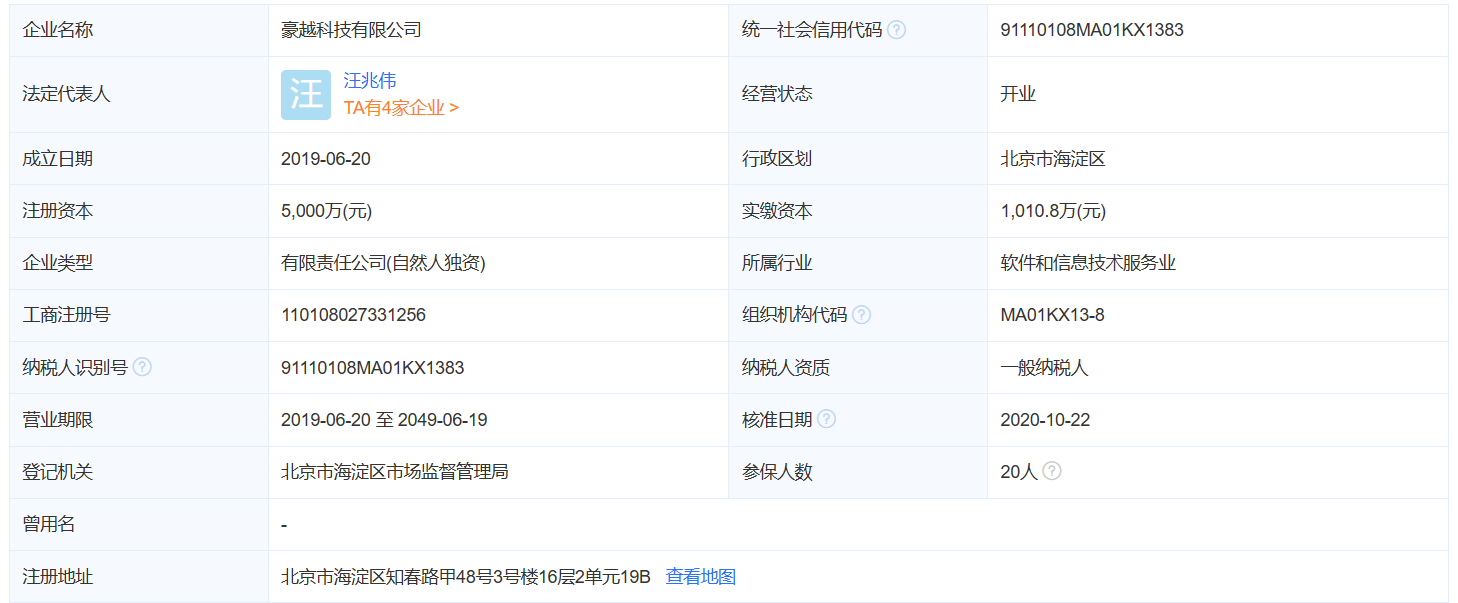Click 所属行业 label cell

pos(858,263)
